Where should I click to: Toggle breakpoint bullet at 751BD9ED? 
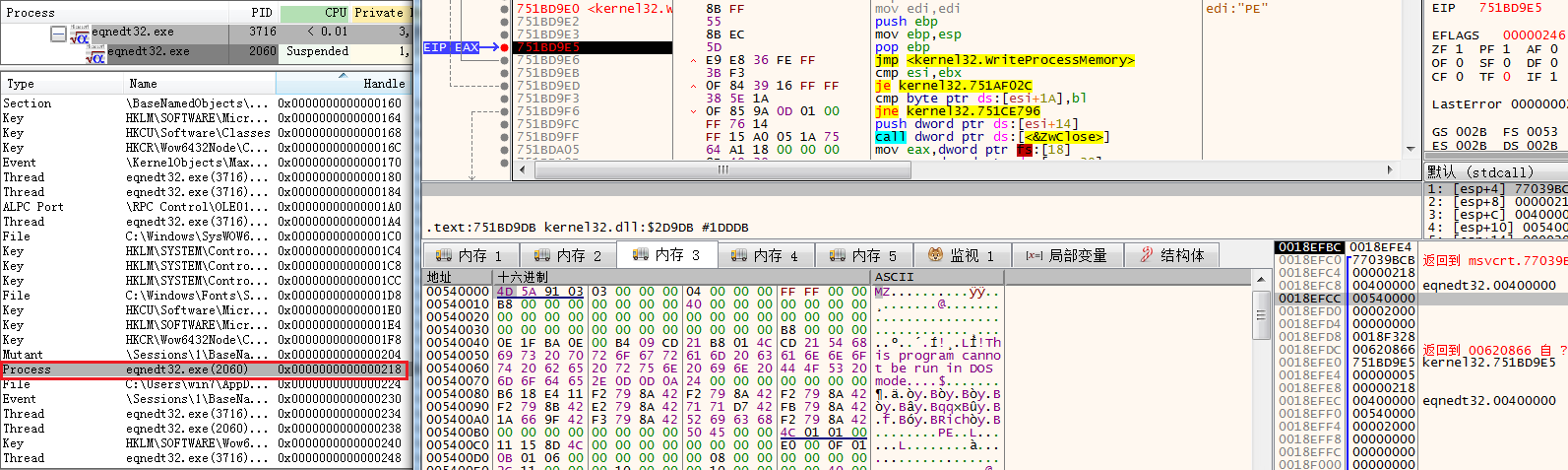(x=505, y=86)
